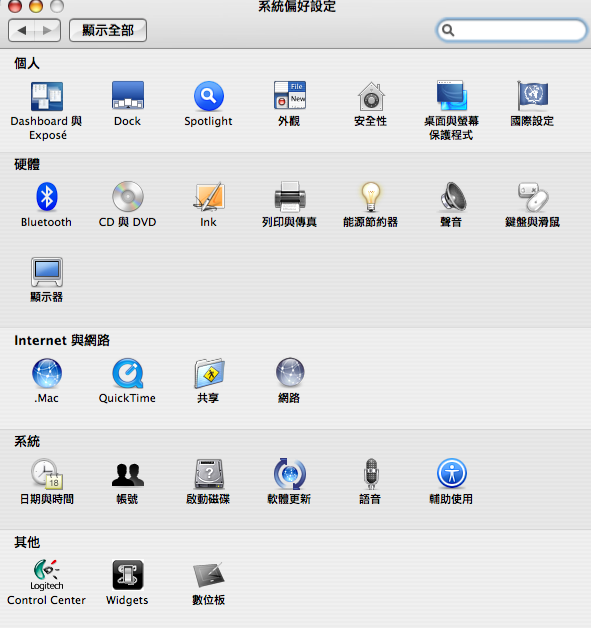Minimize the window with yellow button
Image resolution: width=591 pixels, height=628 pixels.
pos(36,6)
